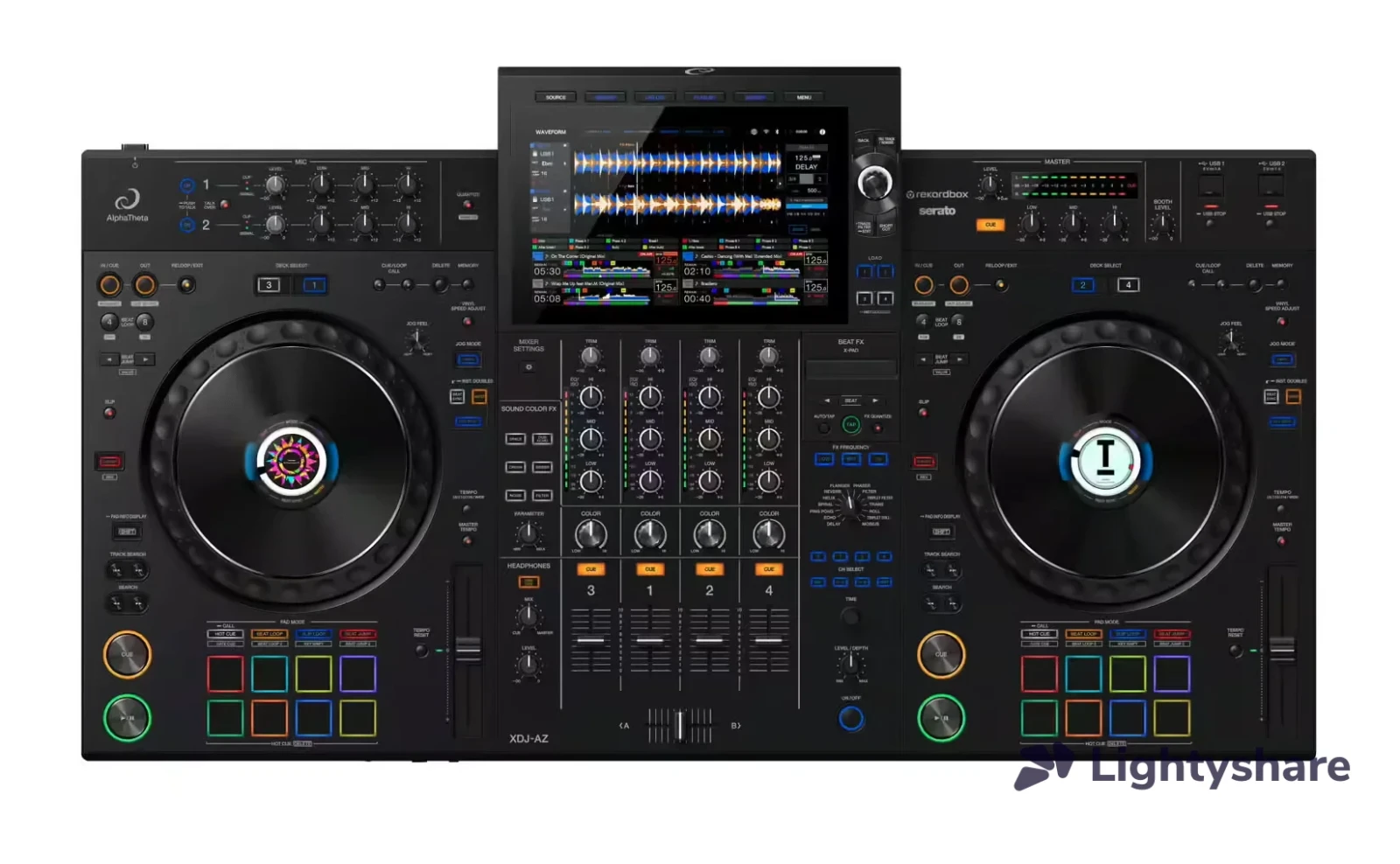Select deck 4 on right deck select
1400x864 pixels.
1128,285
